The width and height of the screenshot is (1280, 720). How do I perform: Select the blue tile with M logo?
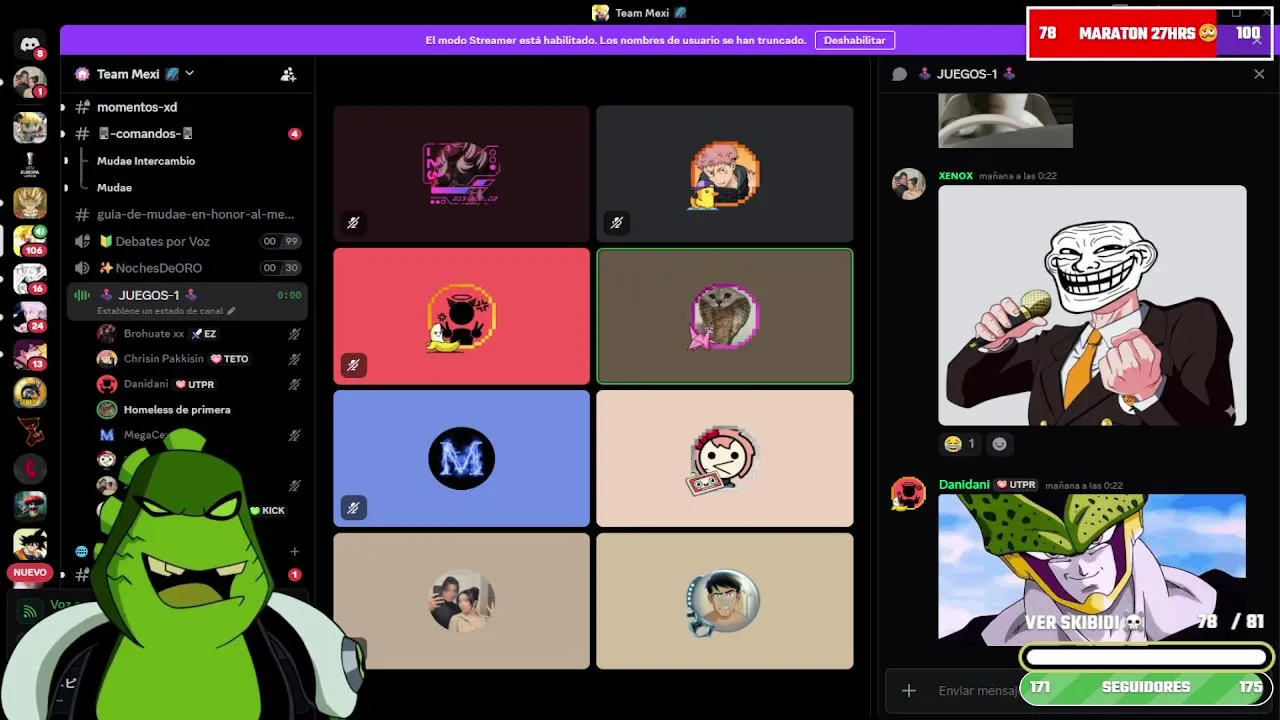(461, 458)
